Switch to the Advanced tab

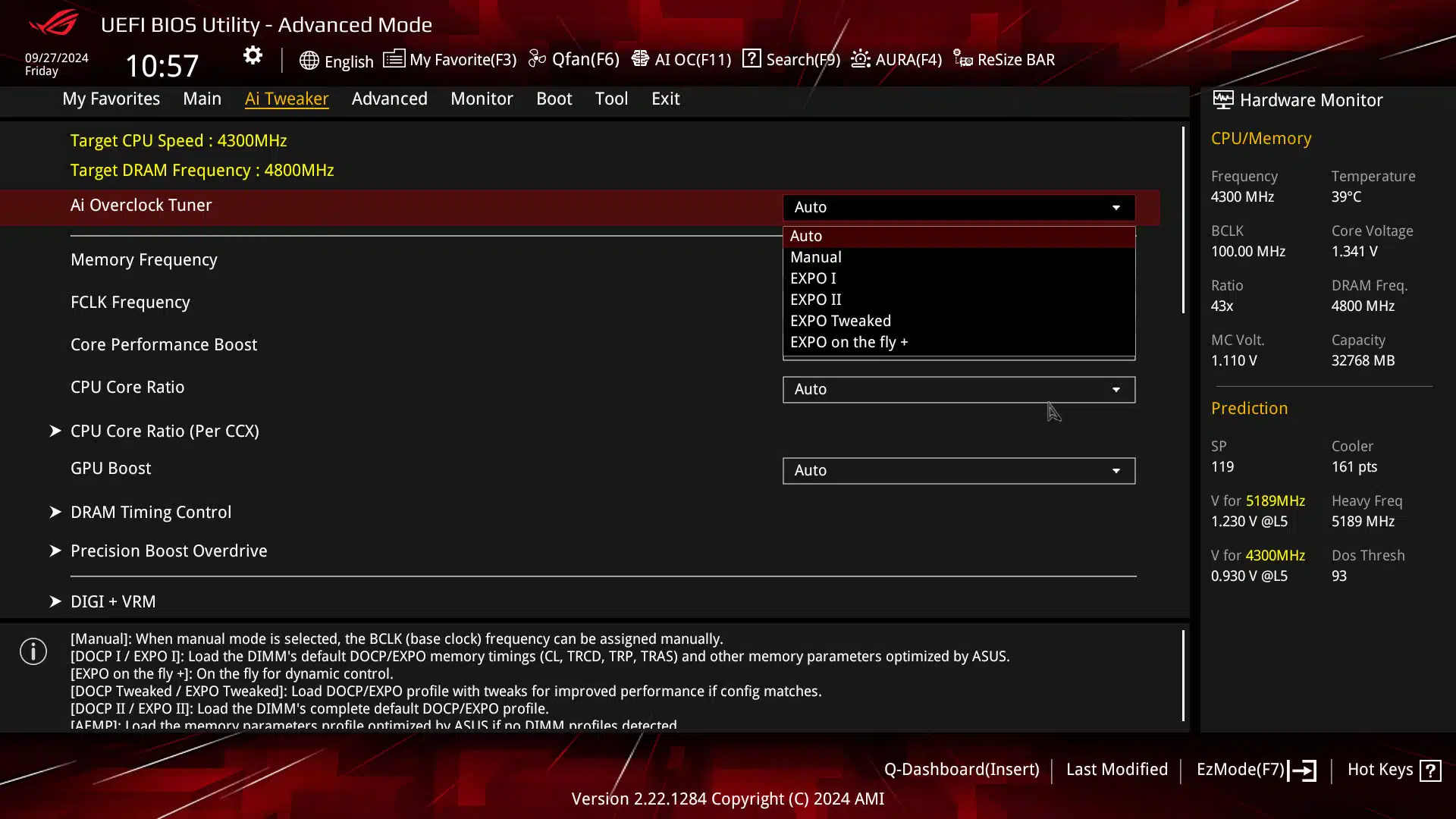pyautogui.click(x=389, y=99)
